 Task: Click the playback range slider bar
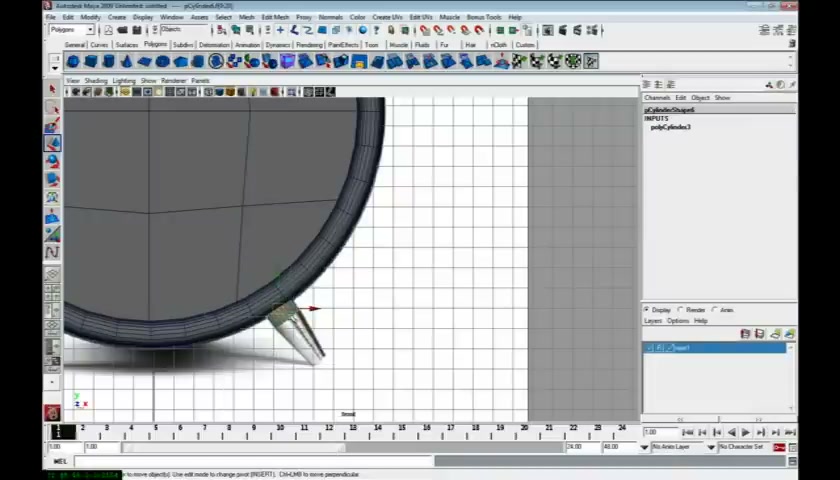pyautogui.click(x=234, y=447)
